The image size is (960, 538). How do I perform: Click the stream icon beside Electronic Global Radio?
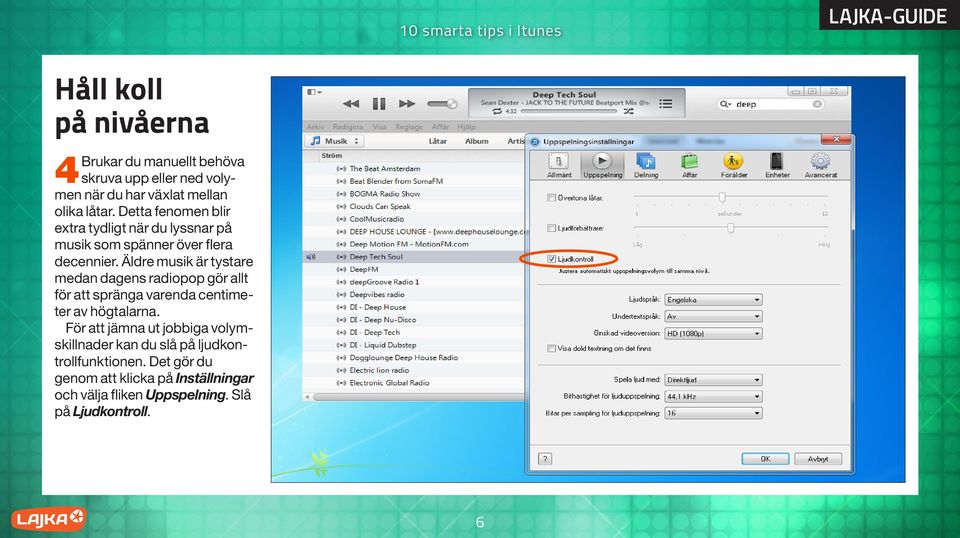click(x=341, y=383)
